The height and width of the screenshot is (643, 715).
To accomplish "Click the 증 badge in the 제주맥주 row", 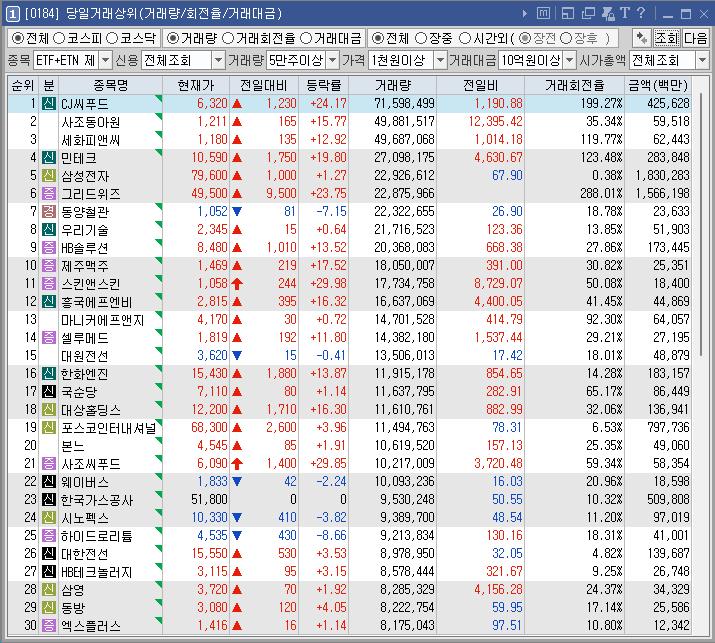I will (49, 265).
